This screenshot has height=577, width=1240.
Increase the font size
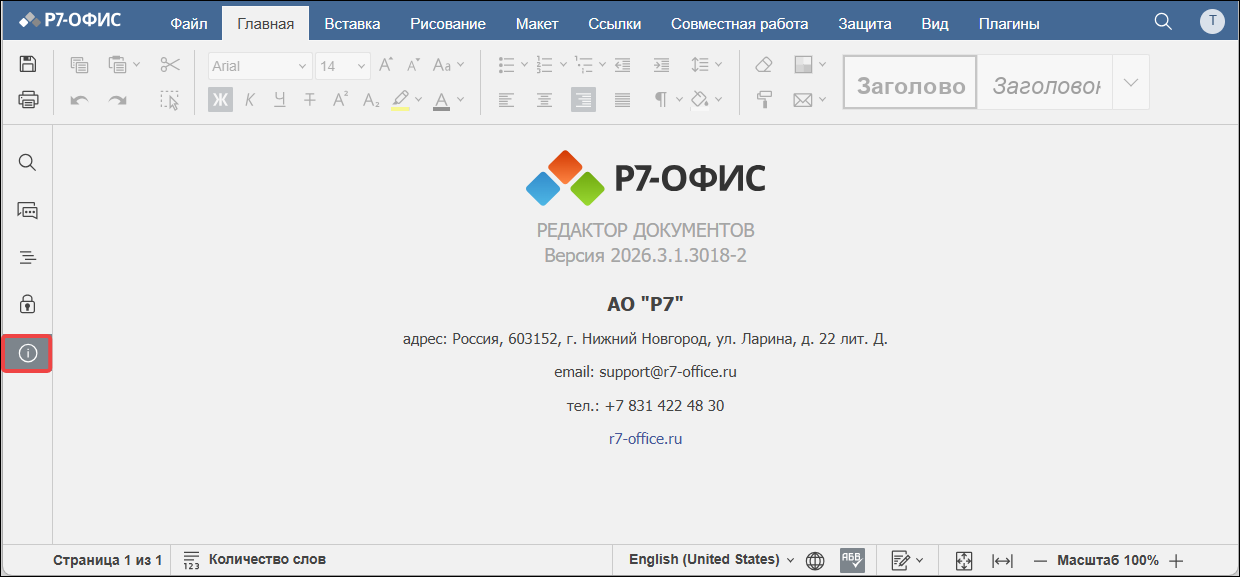pyautogui.click(x=386, y=65)
